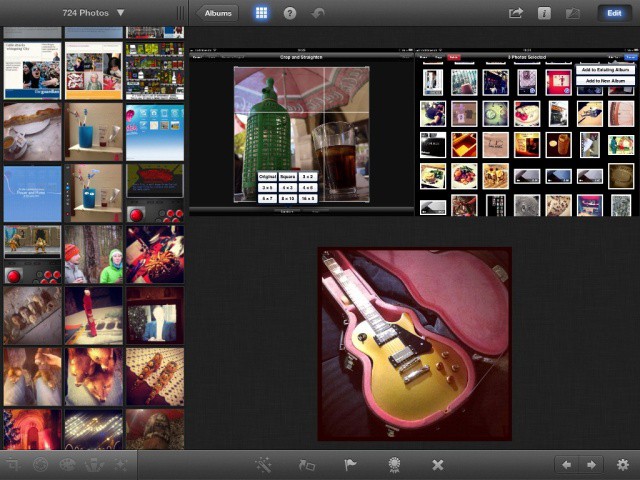Hide photo with the X icon
The height and width of the screenshot is (480, 640).
click(437, 465)
